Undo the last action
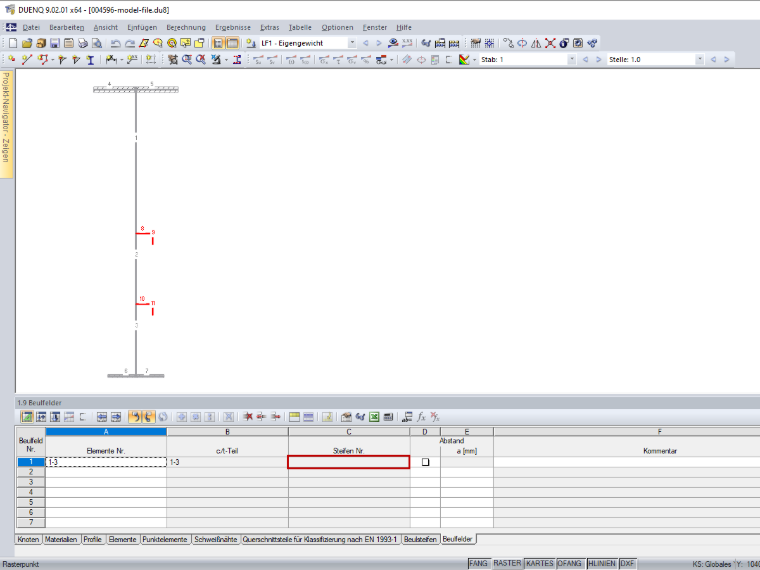Image resolution: width=760 pixels, height=570 pixels. [x=115, y=43]
